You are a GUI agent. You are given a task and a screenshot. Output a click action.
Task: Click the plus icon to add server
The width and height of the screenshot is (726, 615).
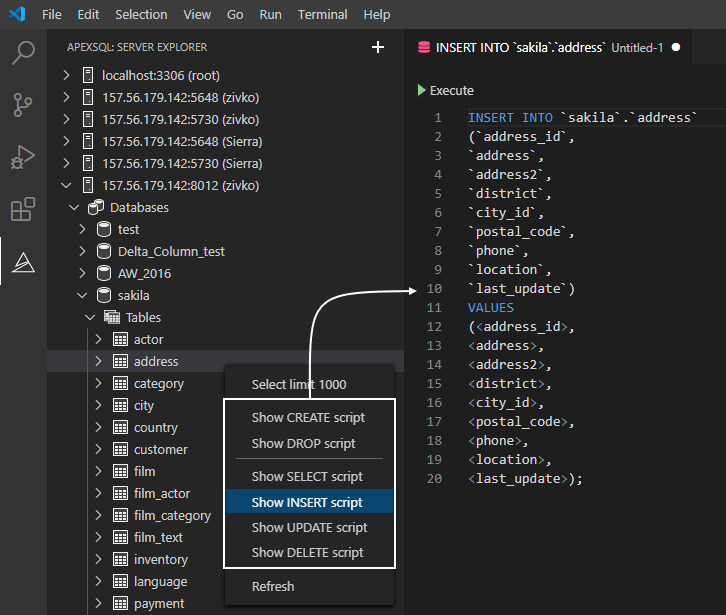(378, 47)
